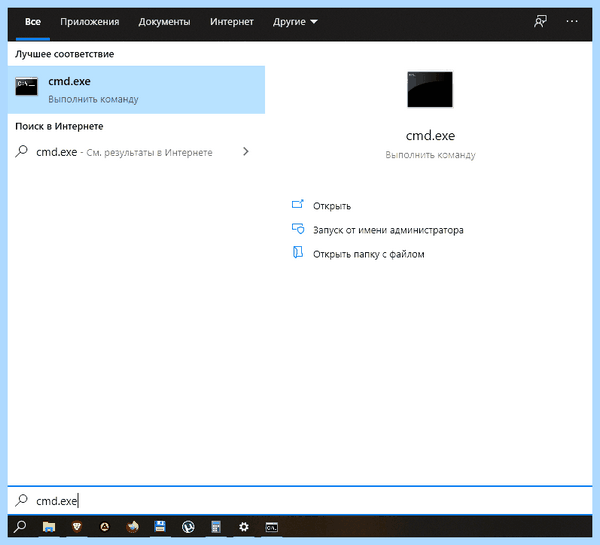Click the Открыть icon in actions list
600x545 pixels.
click(298, 204)
